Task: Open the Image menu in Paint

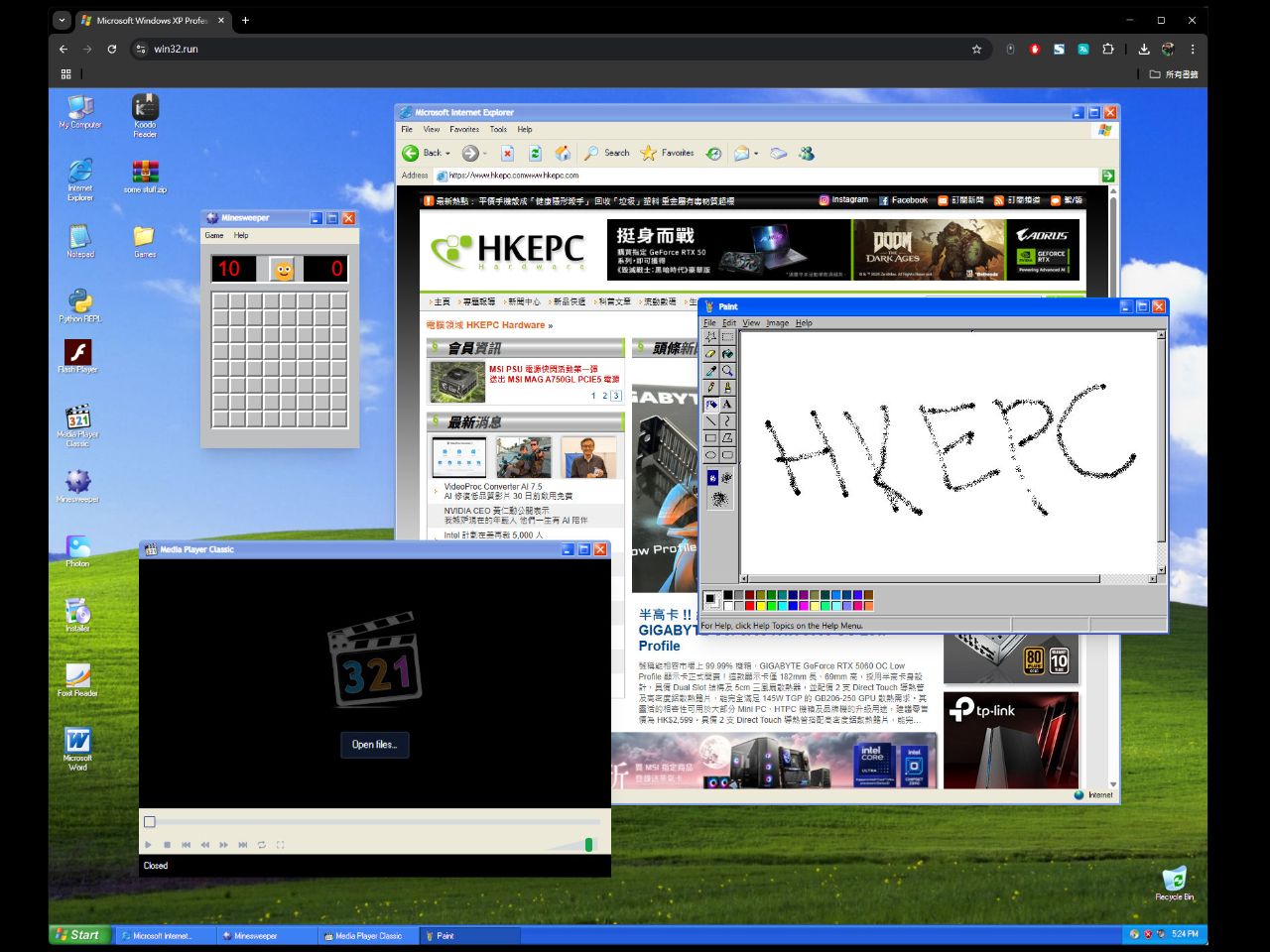Action: click(777, 322)
